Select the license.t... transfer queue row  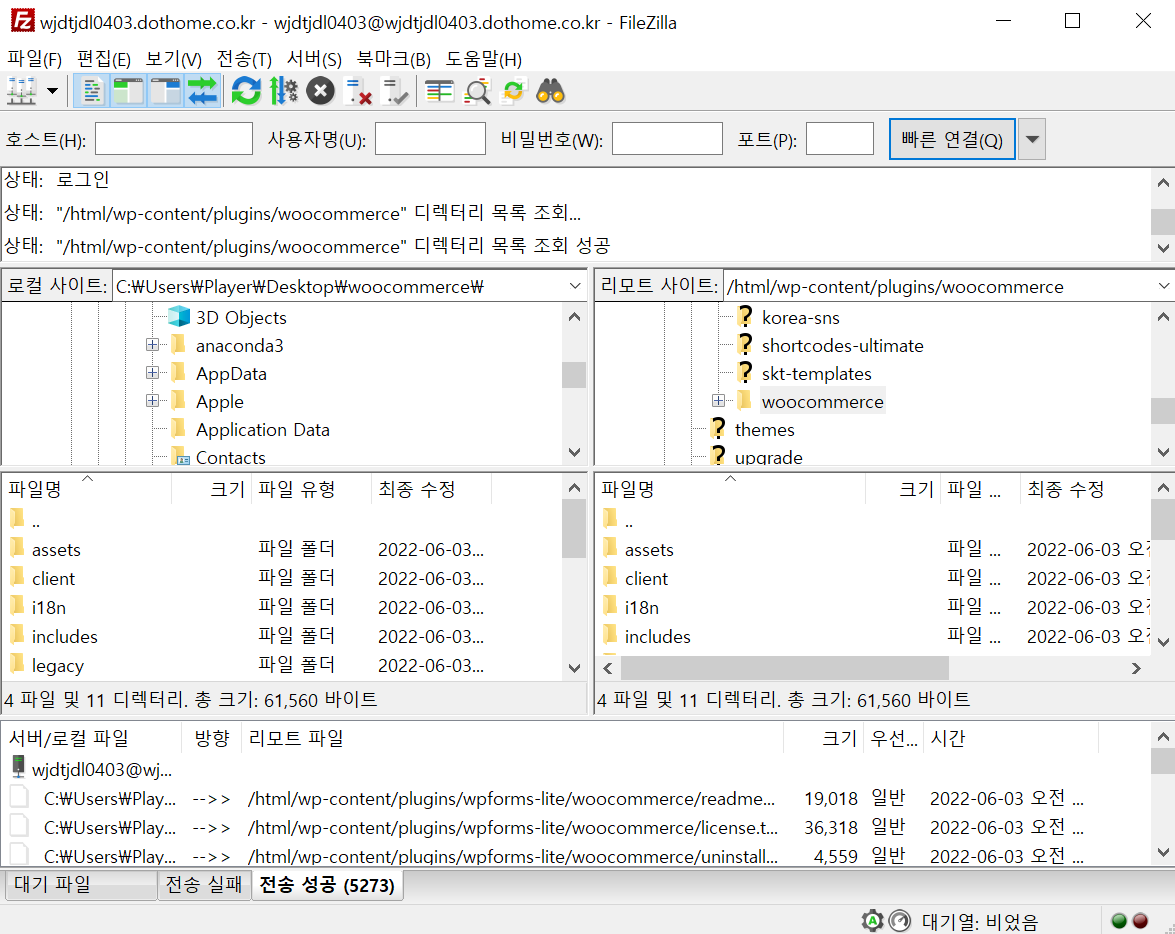pos(576,828)
